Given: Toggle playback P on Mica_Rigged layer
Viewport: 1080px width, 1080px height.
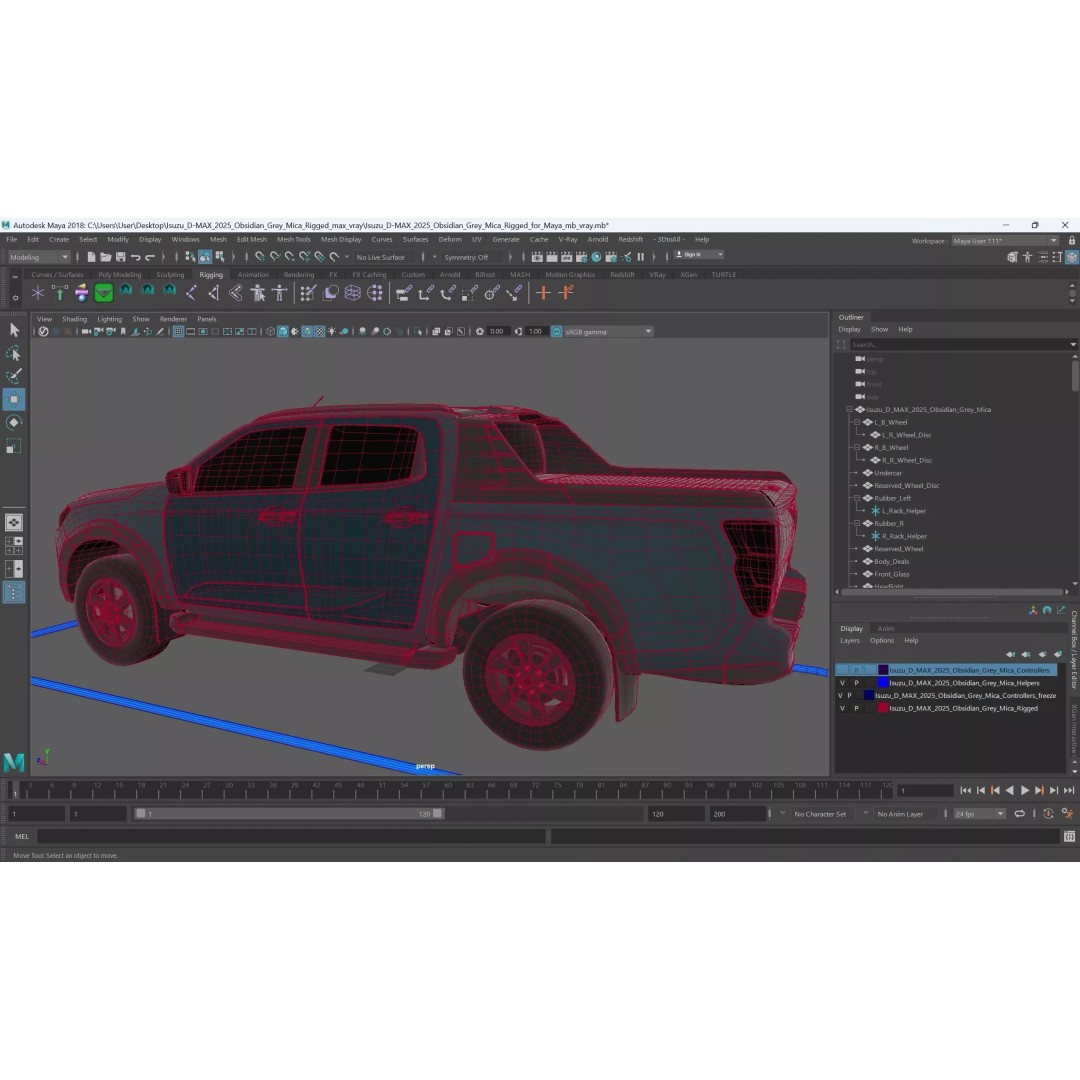Looking at the screenshot, I should pos(856,708).
